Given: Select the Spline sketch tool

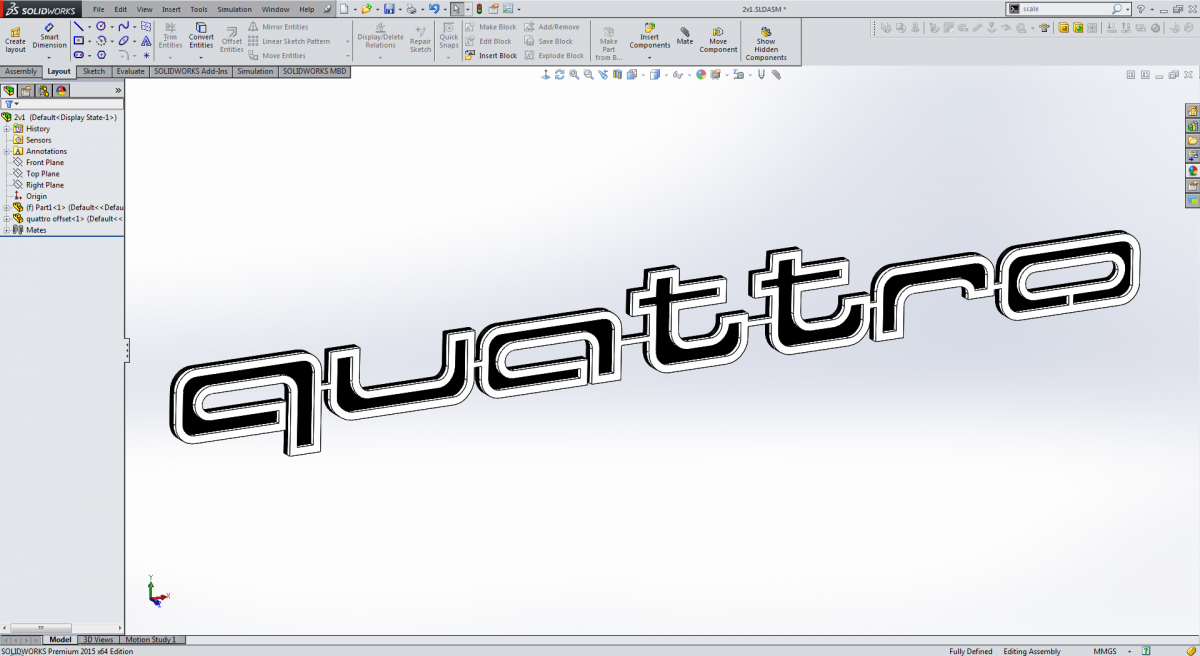Looking at the screenshot, I should click(124, 26).
